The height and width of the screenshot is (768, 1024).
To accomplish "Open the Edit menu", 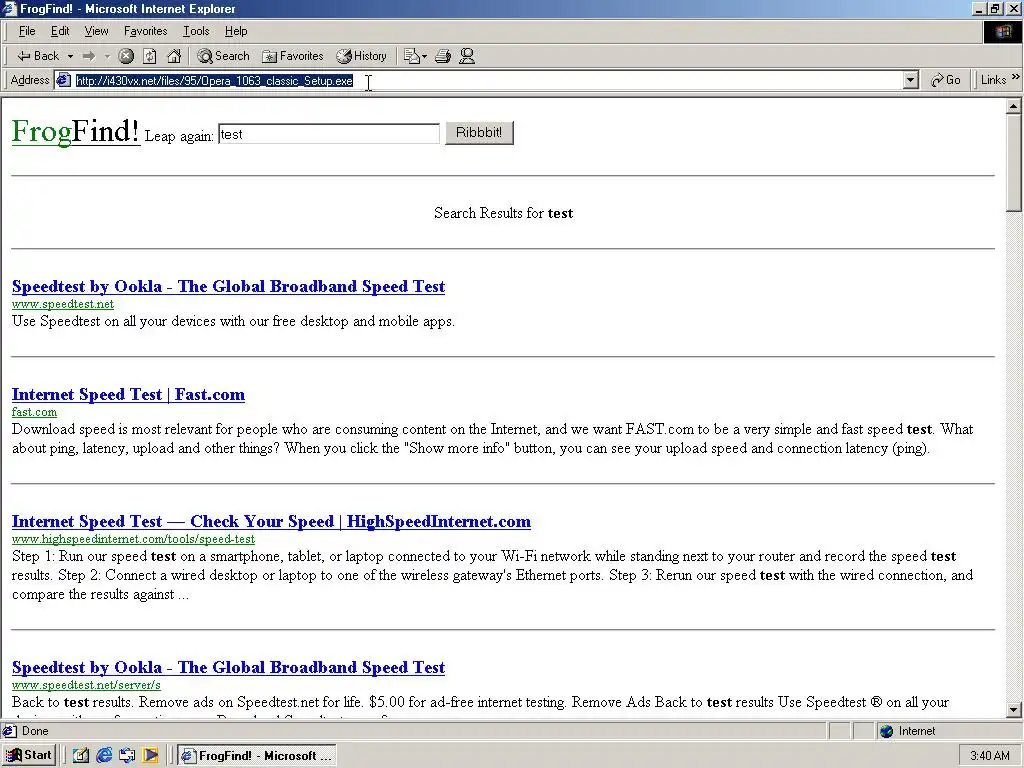I will coord(60,31).
